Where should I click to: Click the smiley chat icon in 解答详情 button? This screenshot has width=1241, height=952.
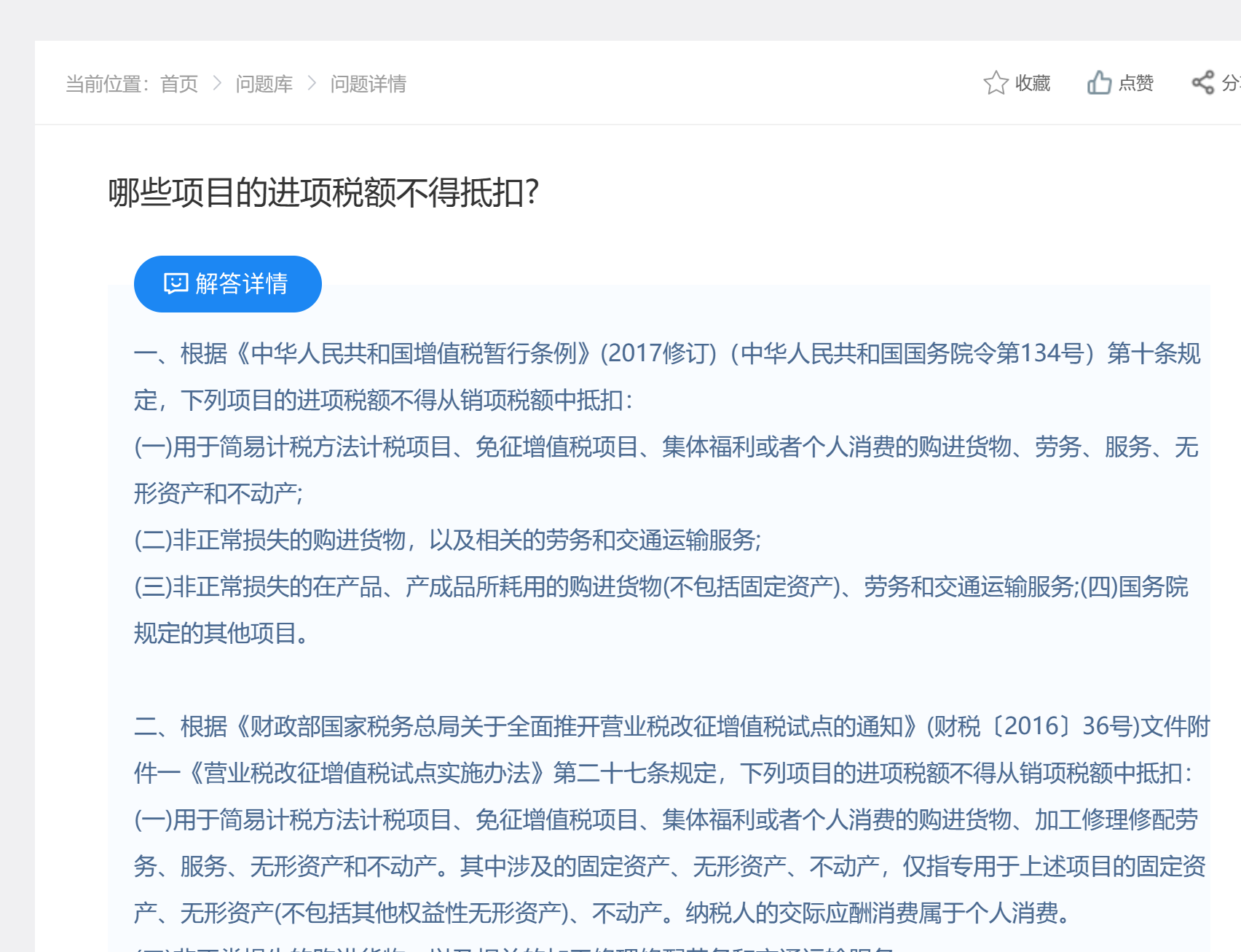176,283
